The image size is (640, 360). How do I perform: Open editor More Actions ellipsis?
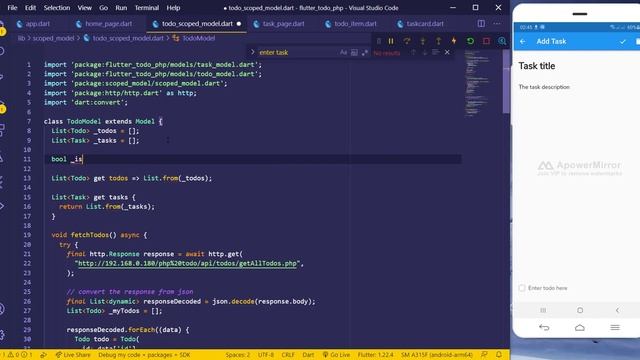pyautogui.click(x=497, y=24)
